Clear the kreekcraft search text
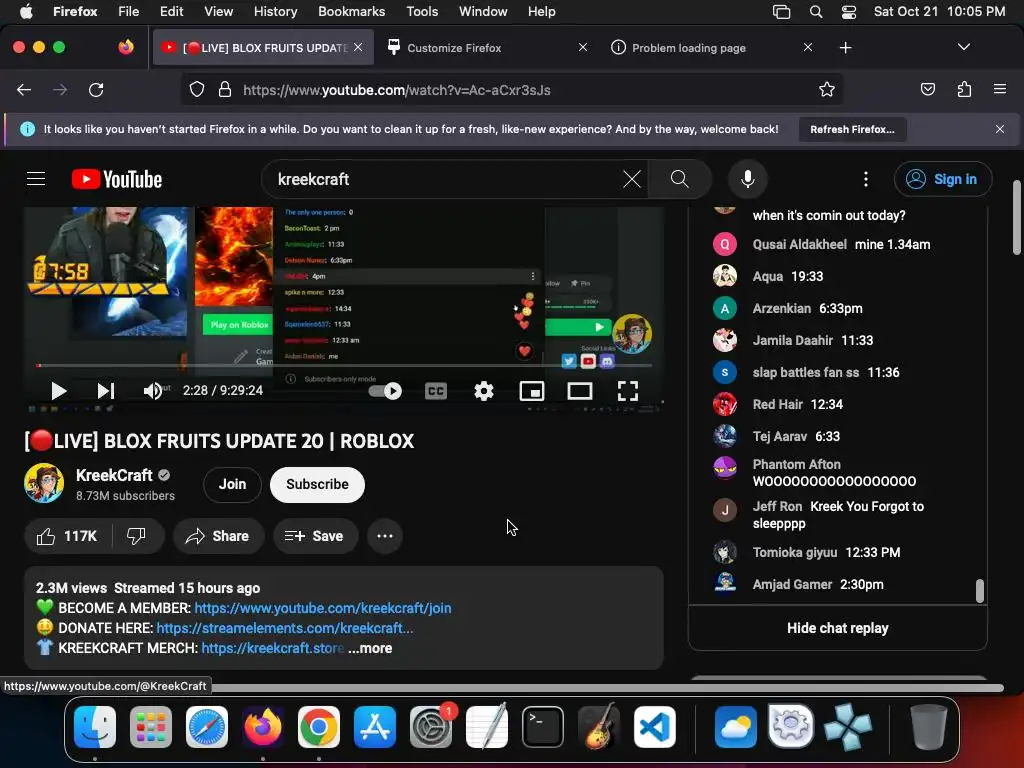The width and height of the screenshot is (1024, 768). click(632, 179)
